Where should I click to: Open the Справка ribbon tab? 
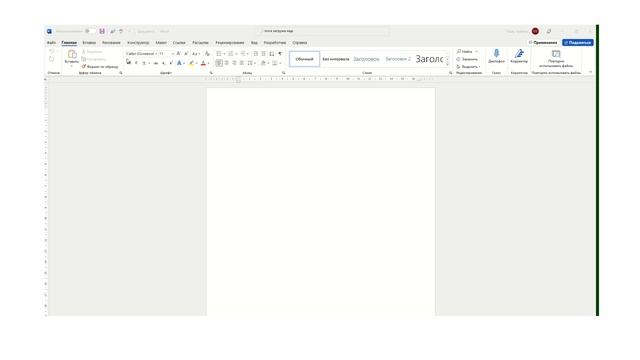(300, 42)
